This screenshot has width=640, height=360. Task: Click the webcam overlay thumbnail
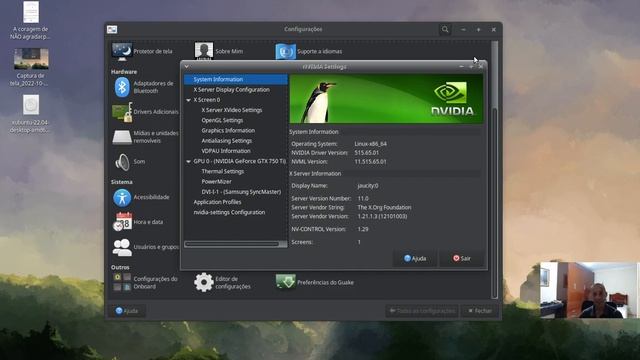coord(589,290)
